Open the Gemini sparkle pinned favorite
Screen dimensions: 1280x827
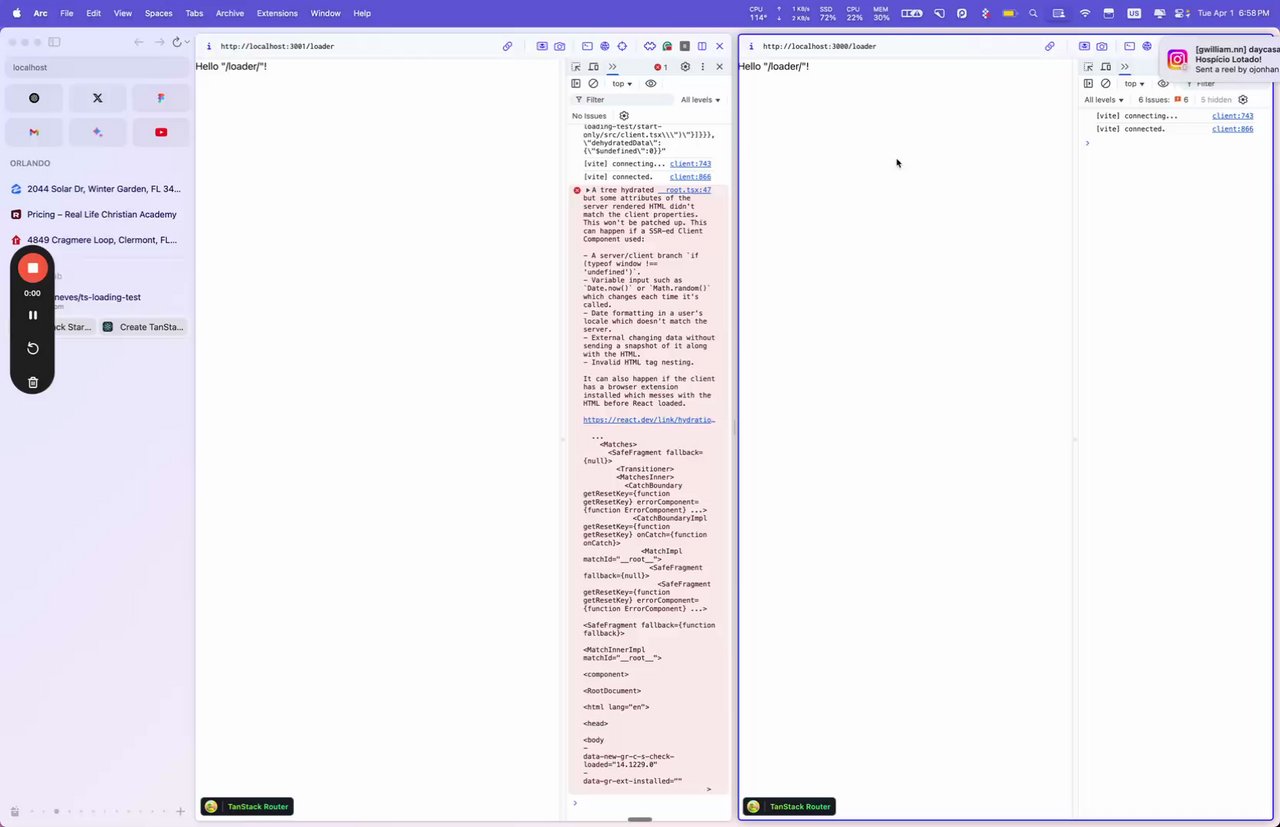(97, 132)
